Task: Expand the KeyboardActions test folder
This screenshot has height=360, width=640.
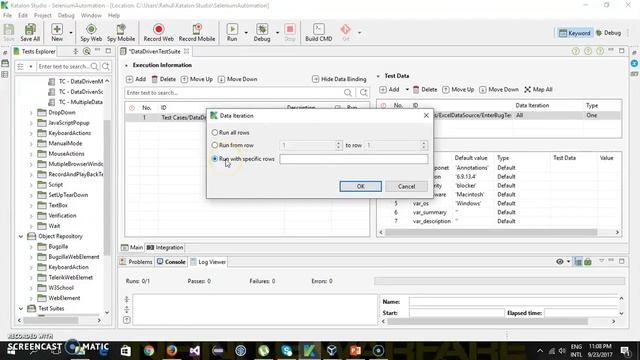Action: [31, 133]
